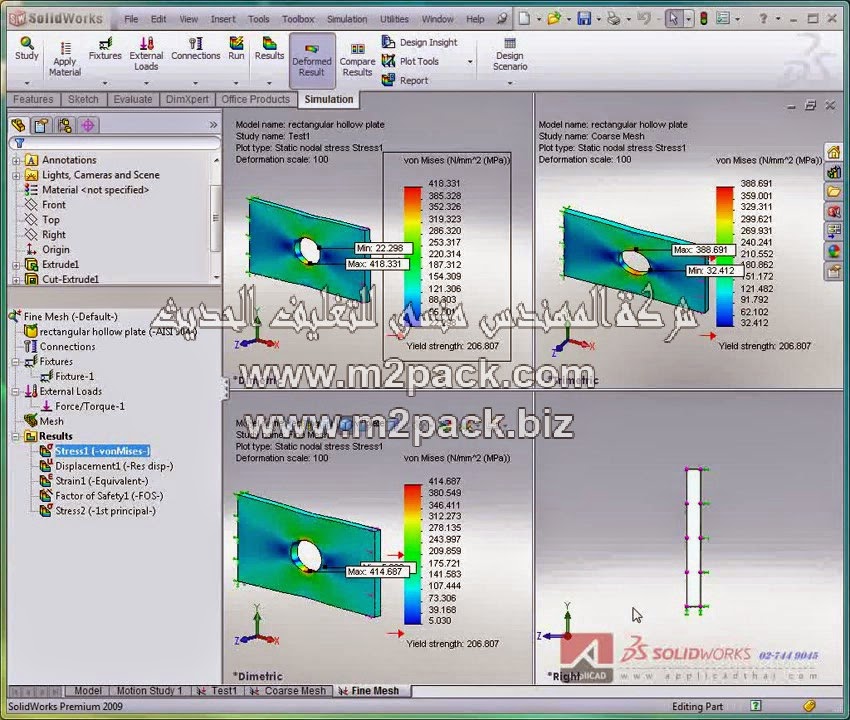
Task: Launch Design Insight
Action: click(420, 42)
